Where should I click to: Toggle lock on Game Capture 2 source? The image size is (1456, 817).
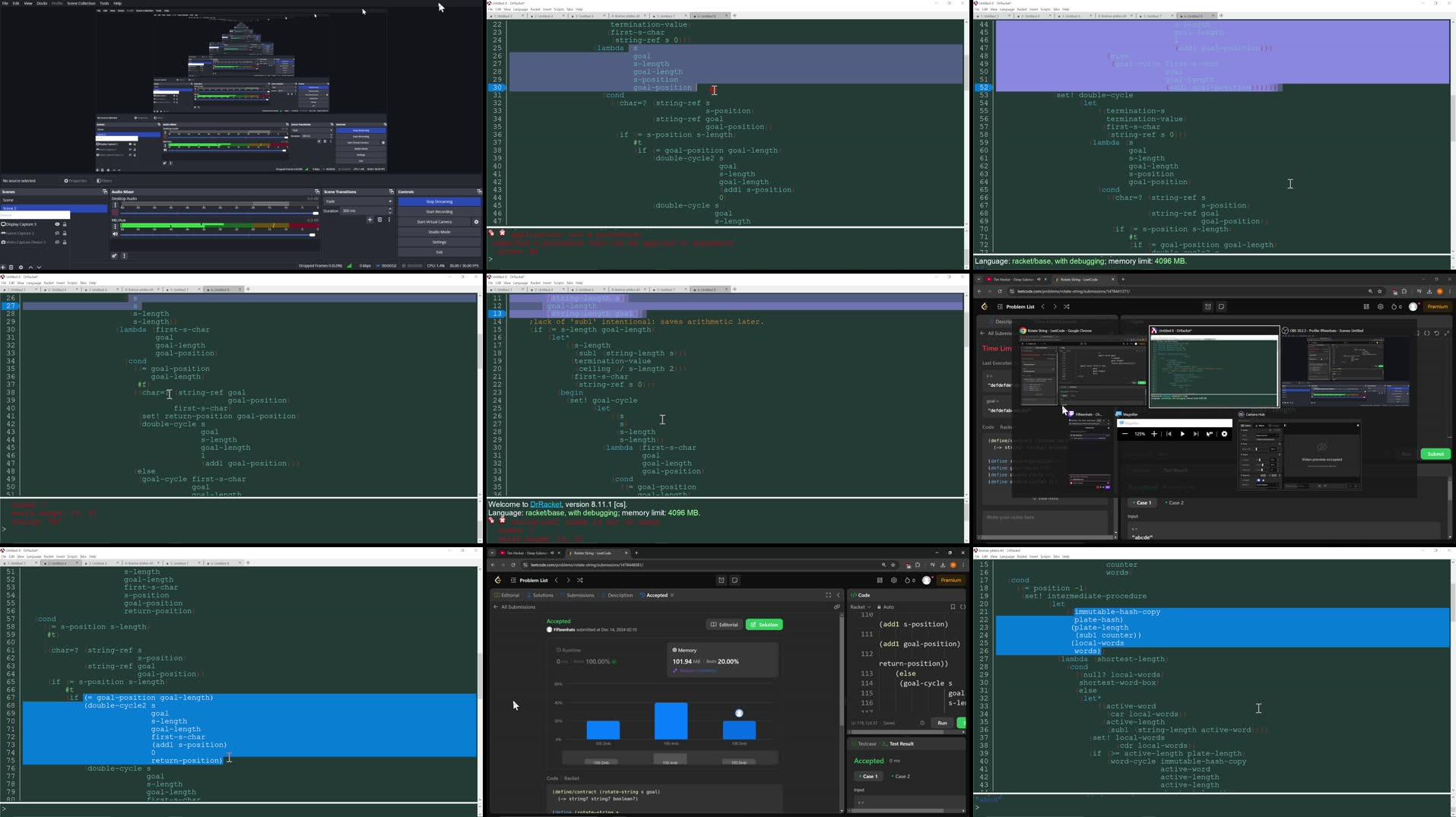tap(65, 233)
